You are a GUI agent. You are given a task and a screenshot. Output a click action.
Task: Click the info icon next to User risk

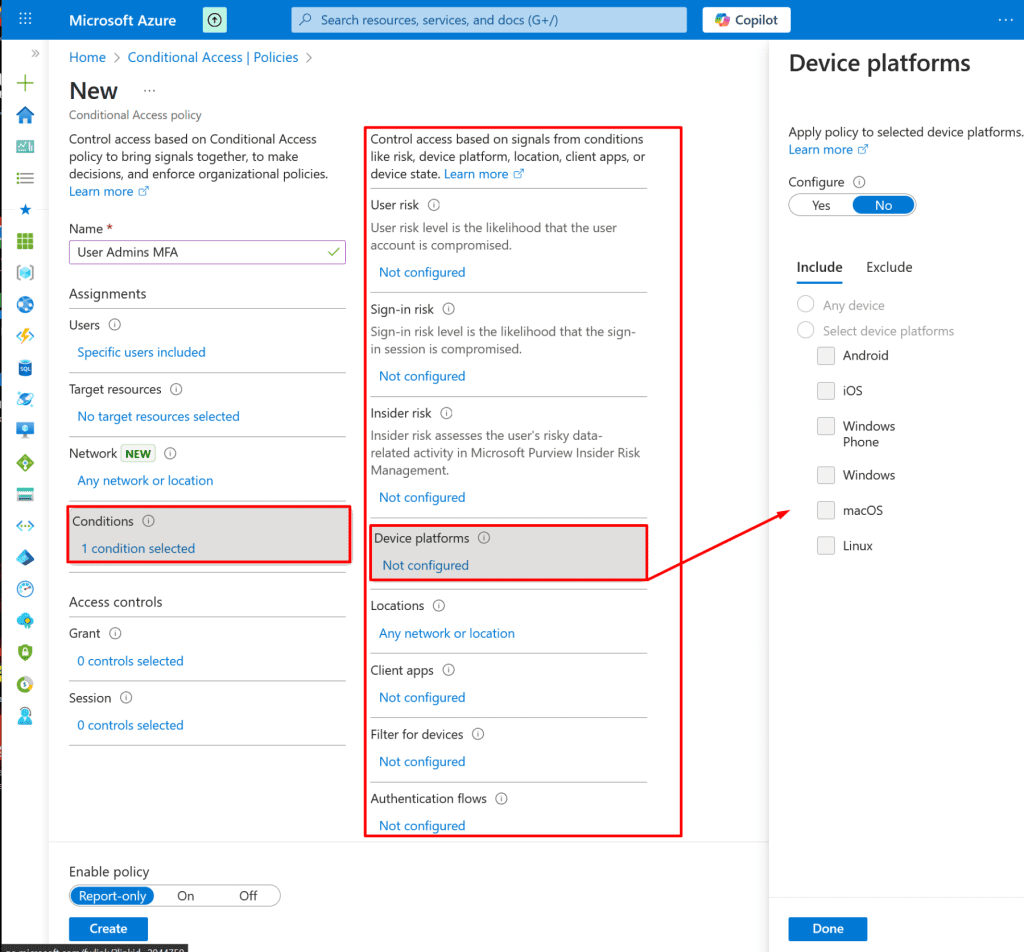pyautogui.click(x=434, y=205)
